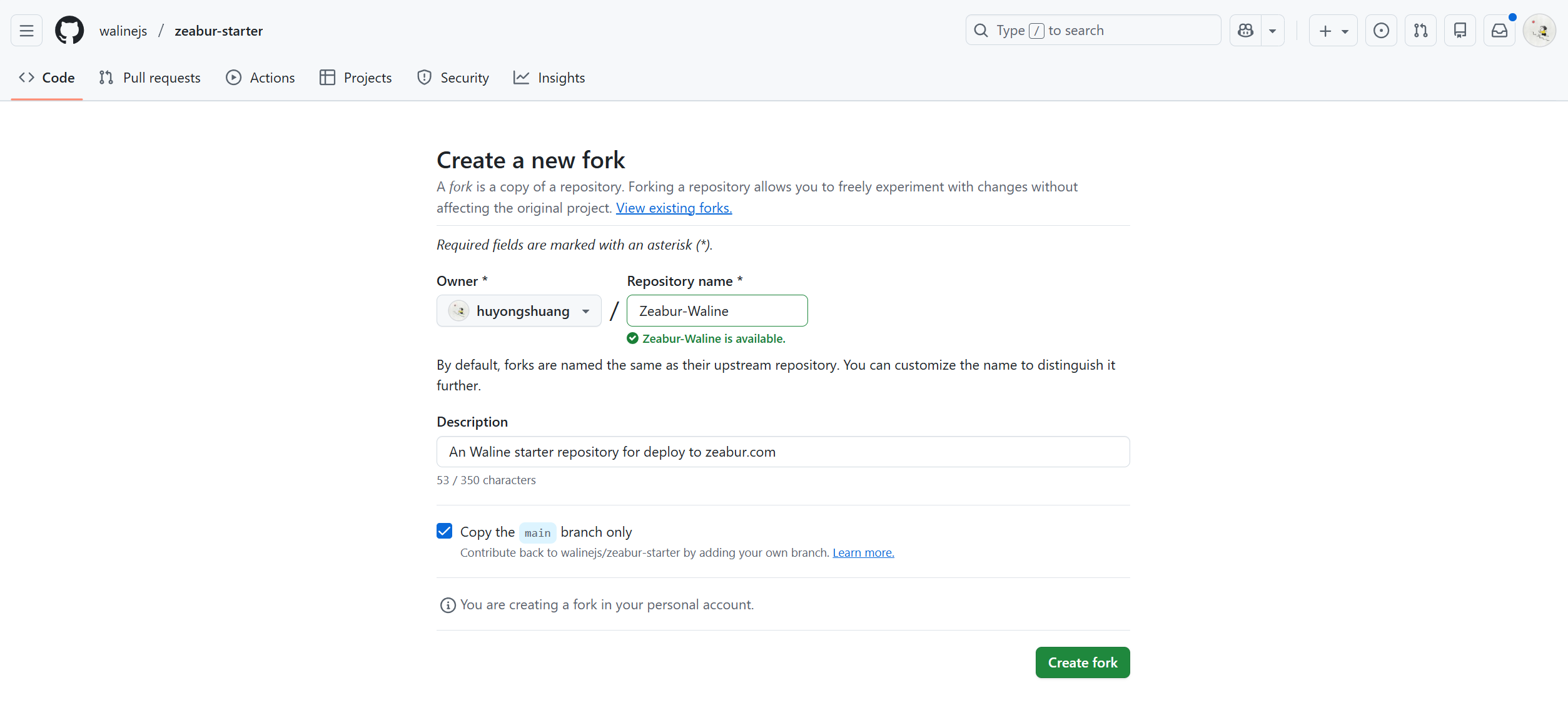Open pull requests icon in header
The height and width of the screenshot is (705, 1568).
pos(1420,31)
